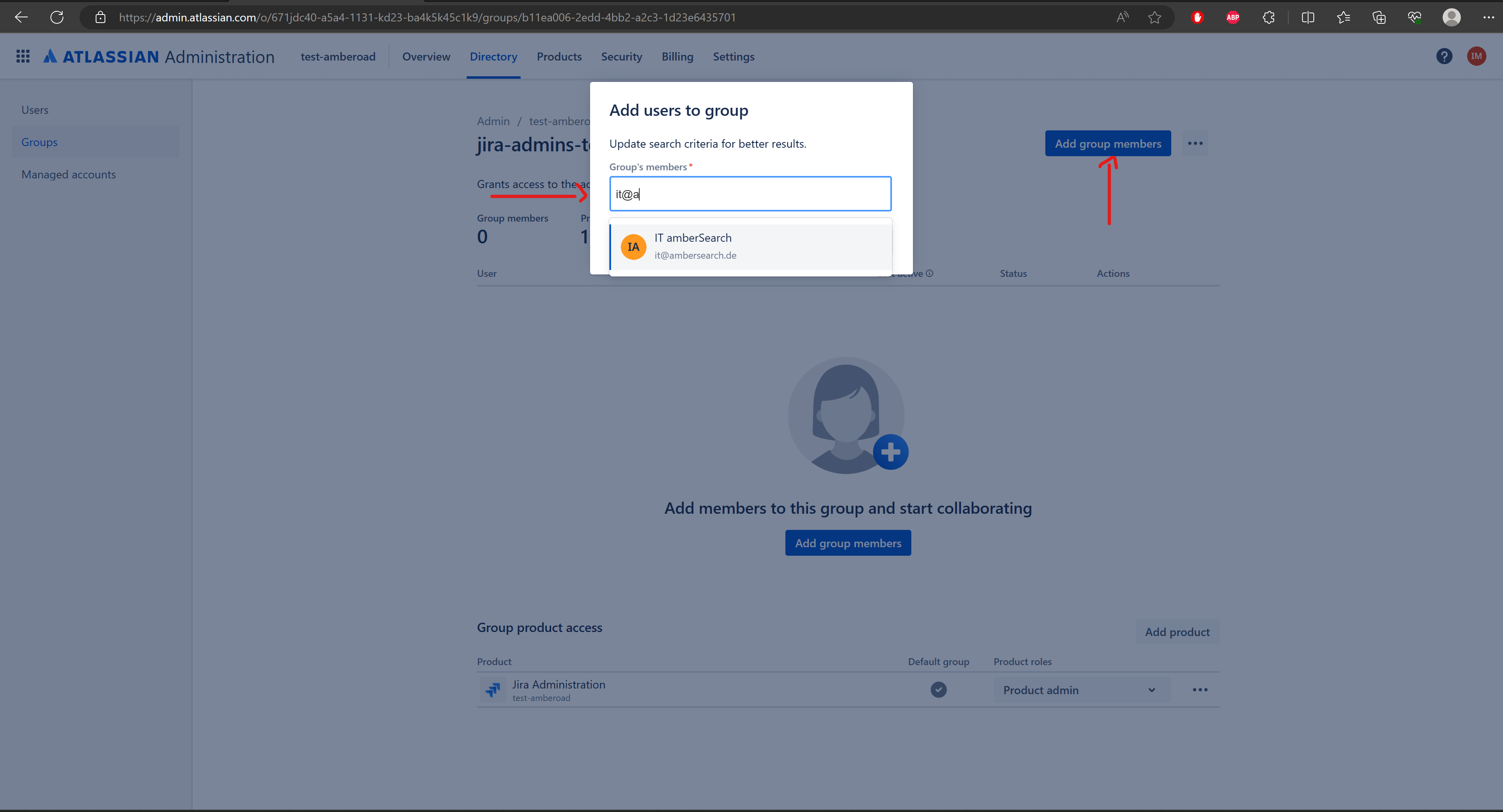Click the it@ambersearch.de email text

(695, 255)
